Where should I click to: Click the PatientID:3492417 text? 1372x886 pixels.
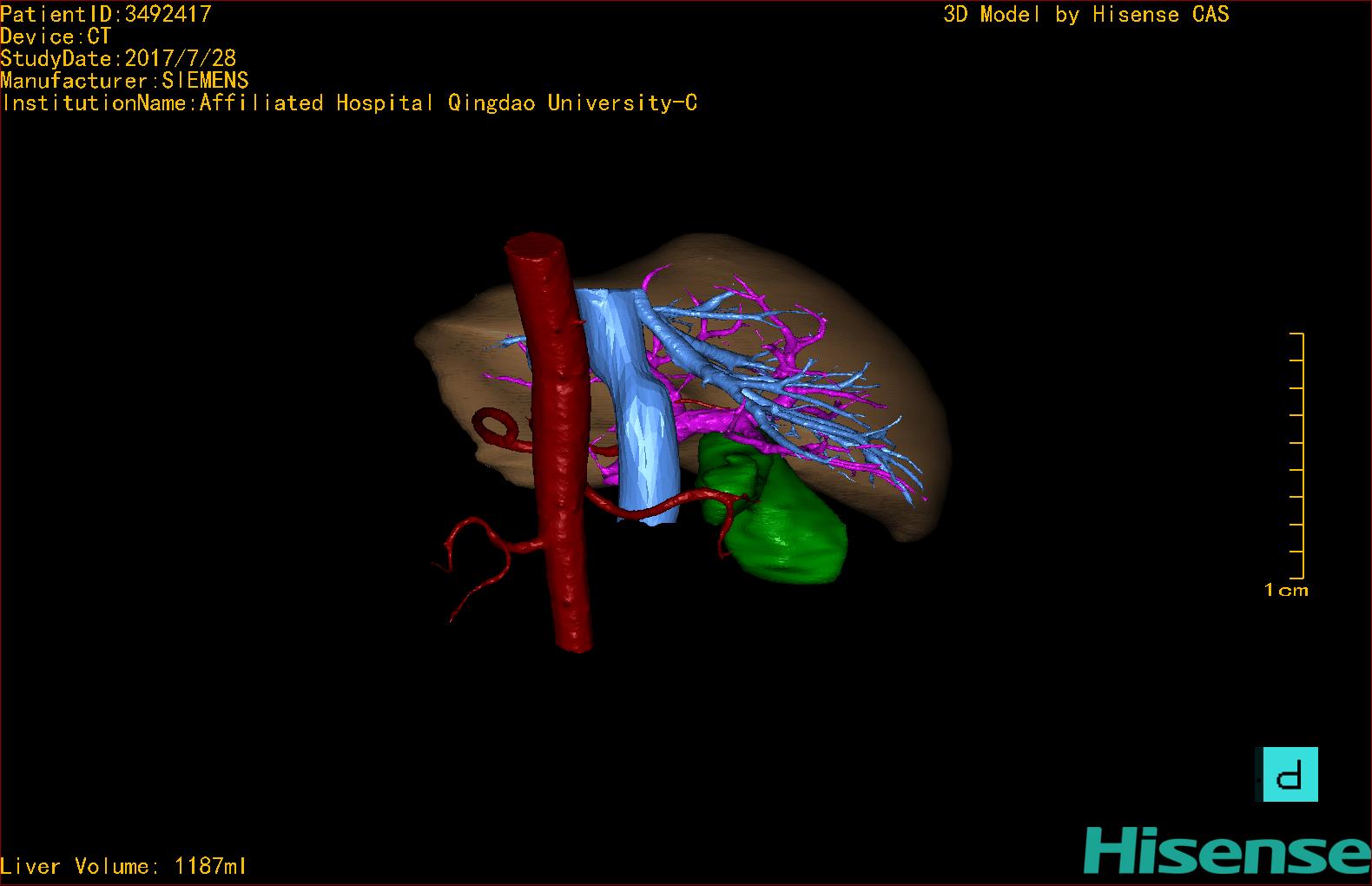click(106, 14)
